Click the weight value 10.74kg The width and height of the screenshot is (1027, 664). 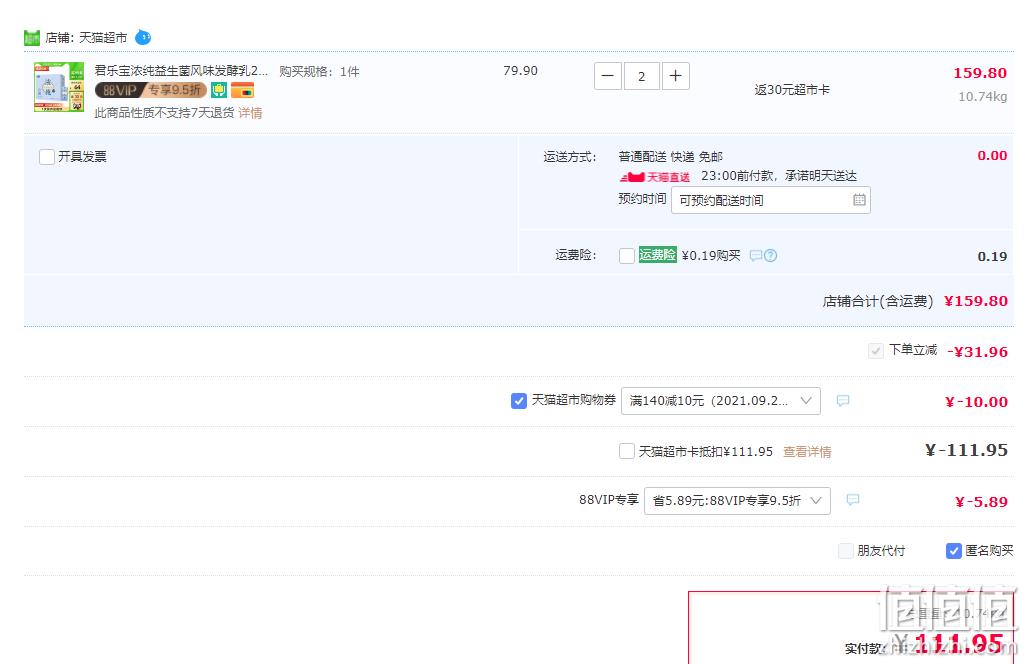[x=982, y=97]
